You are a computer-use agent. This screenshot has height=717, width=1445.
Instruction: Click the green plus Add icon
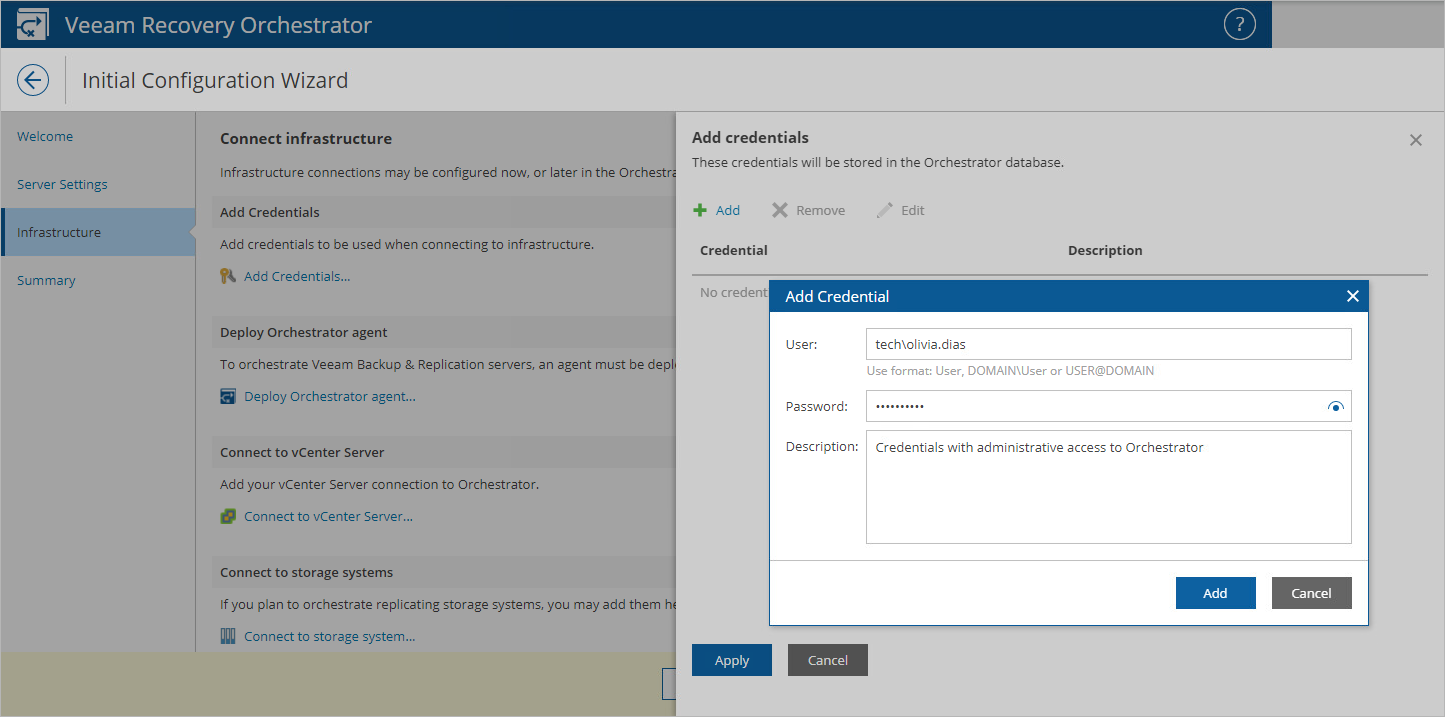tap(700, 210)
